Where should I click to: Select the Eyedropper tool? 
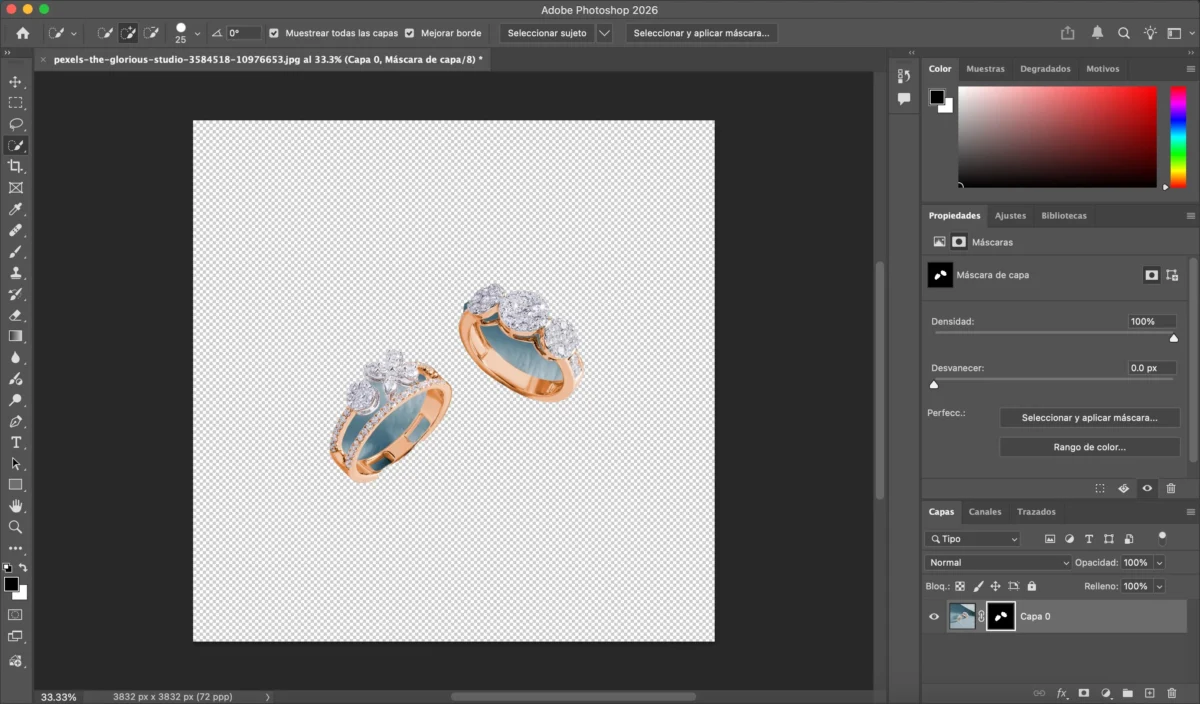coord(16,209)
